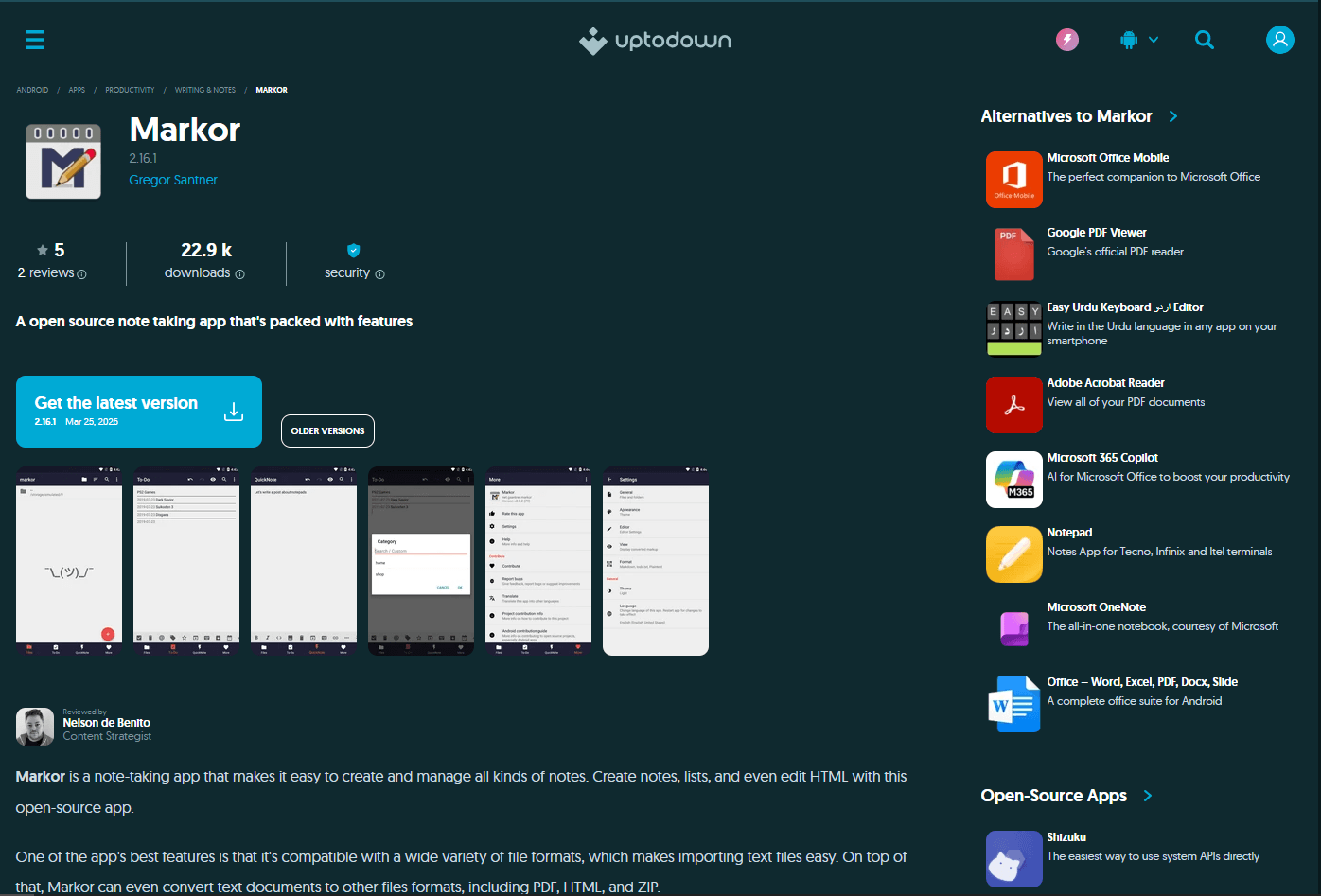
Task: Click '22.9 k' downloads figure
Action: [x=206, y=250]
